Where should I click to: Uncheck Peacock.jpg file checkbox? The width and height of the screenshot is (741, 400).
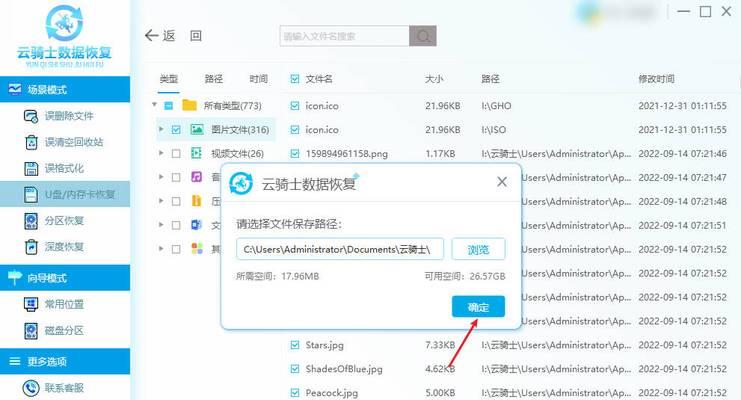[295, 393]
